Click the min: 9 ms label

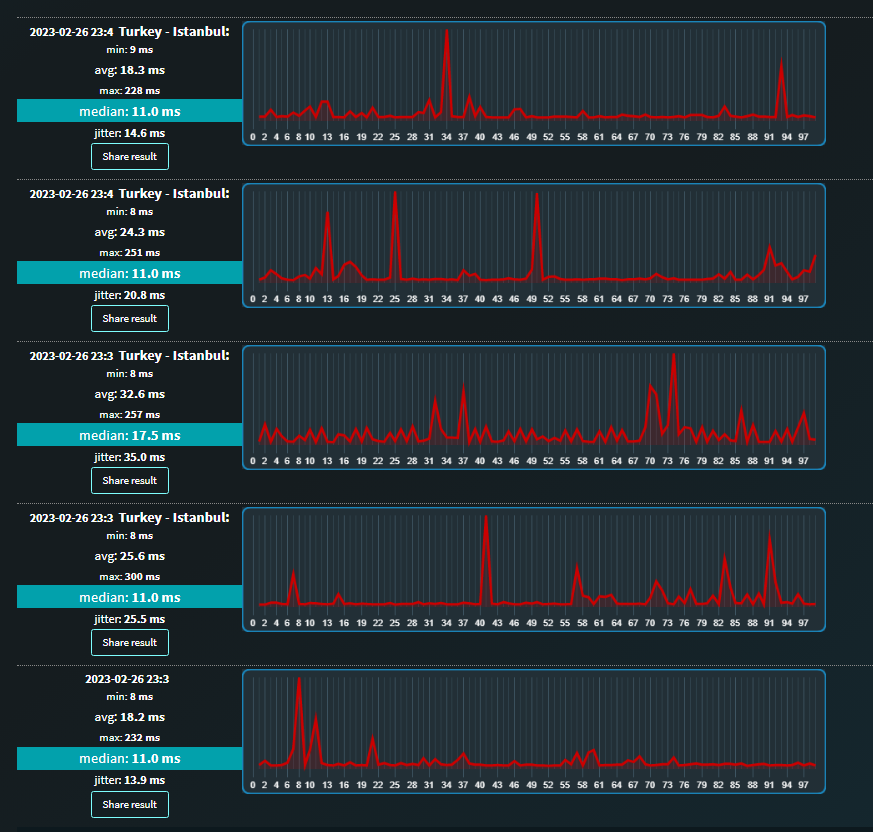130,50
